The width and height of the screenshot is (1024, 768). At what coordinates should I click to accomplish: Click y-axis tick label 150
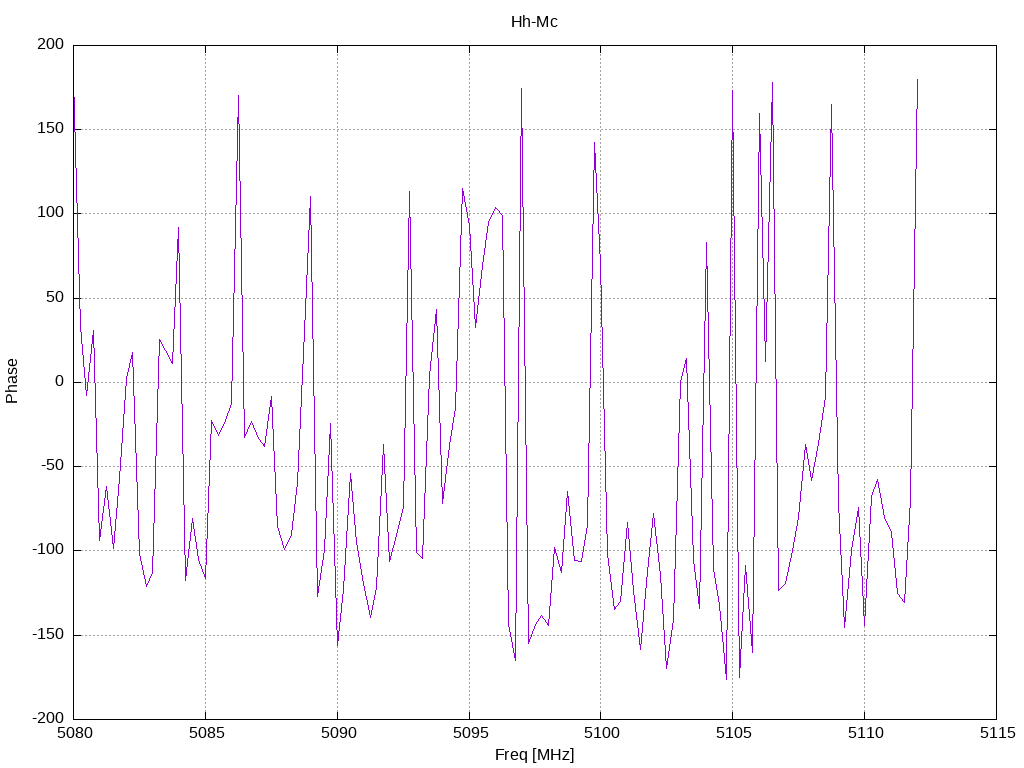point(51,129)
